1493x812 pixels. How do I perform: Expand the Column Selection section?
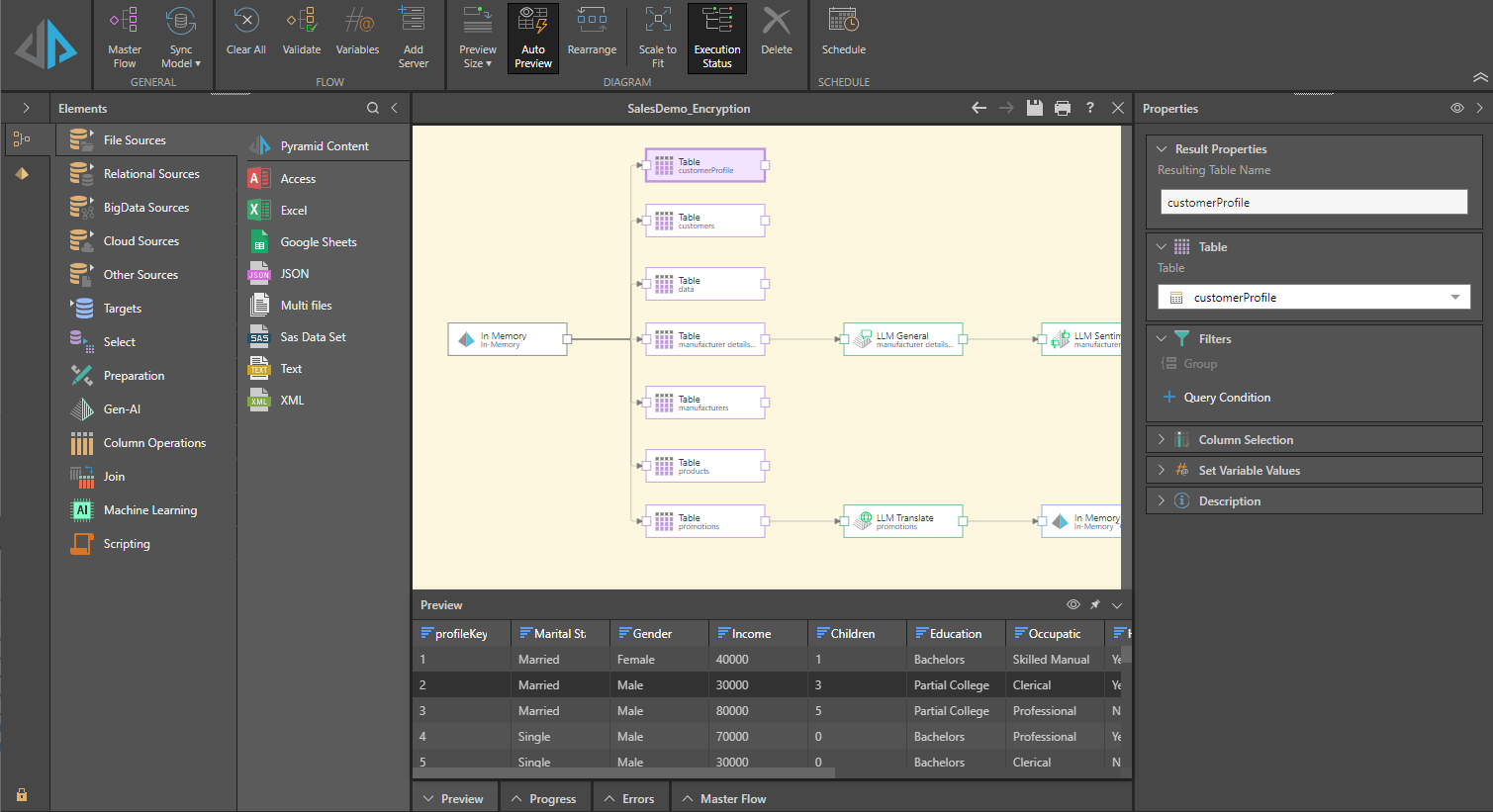click(1245, 440)
